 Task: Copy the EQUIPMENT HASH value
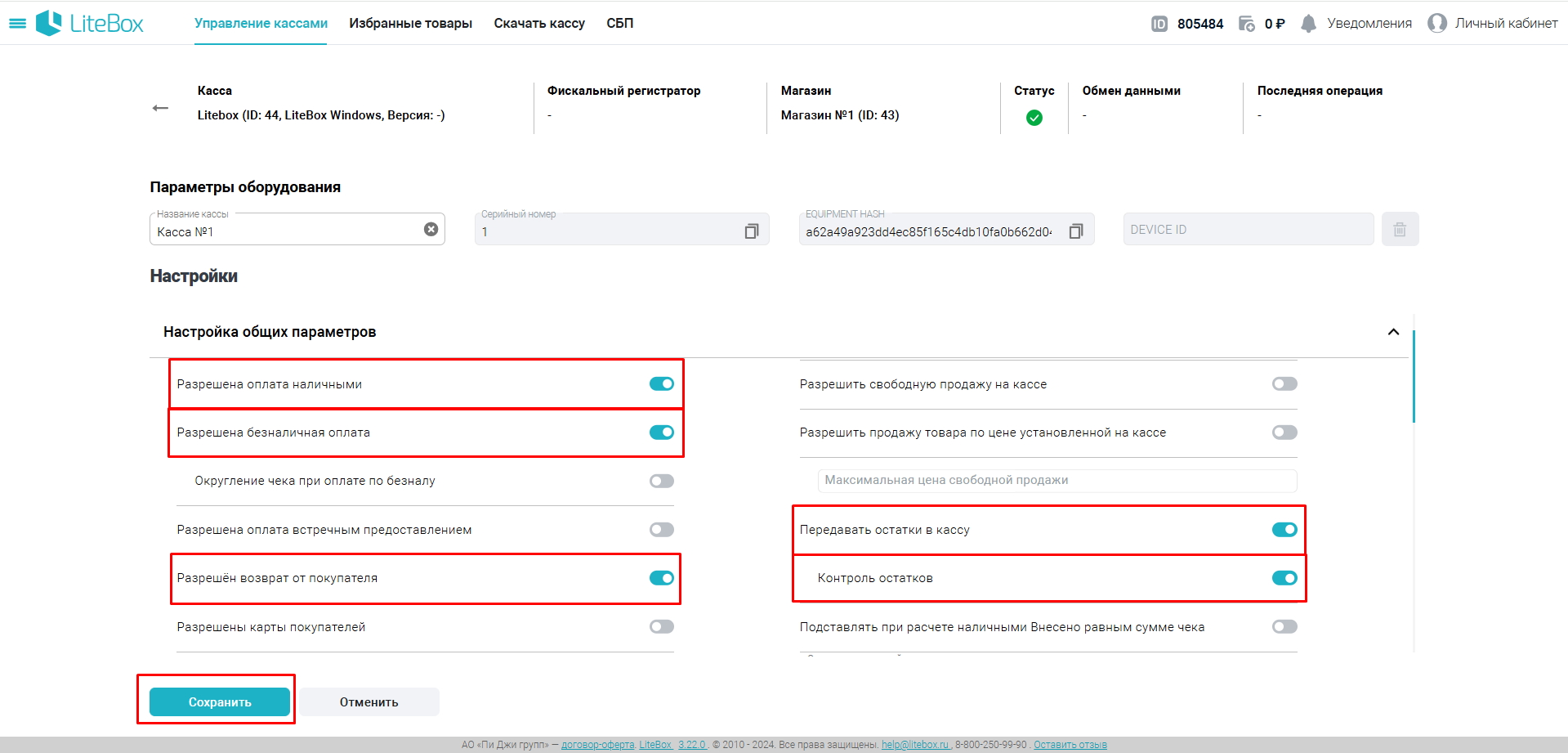(x=1076, y=231)
